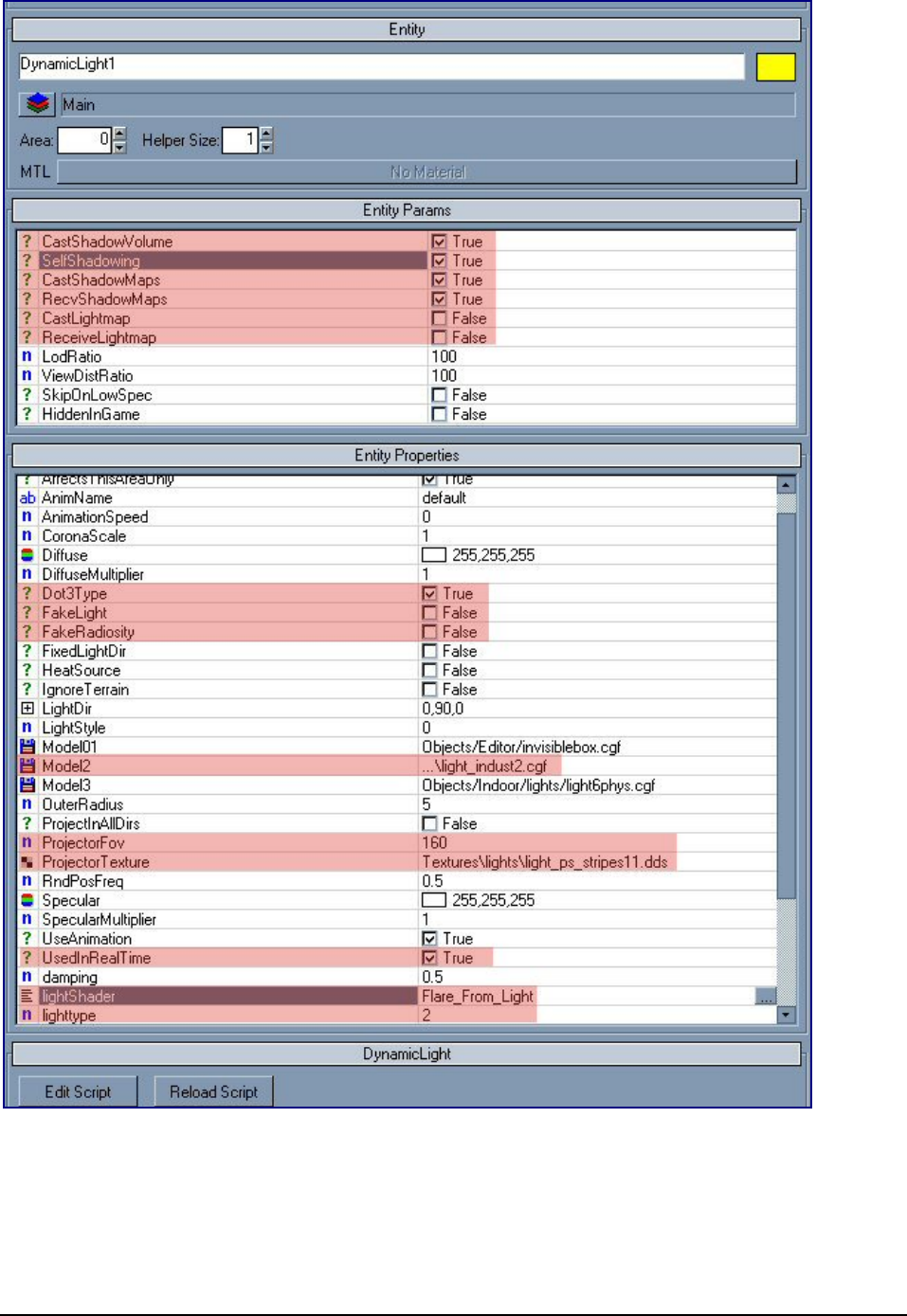
Task: Open the lightShader browse ellipsis button
Action: pos(766,997)
